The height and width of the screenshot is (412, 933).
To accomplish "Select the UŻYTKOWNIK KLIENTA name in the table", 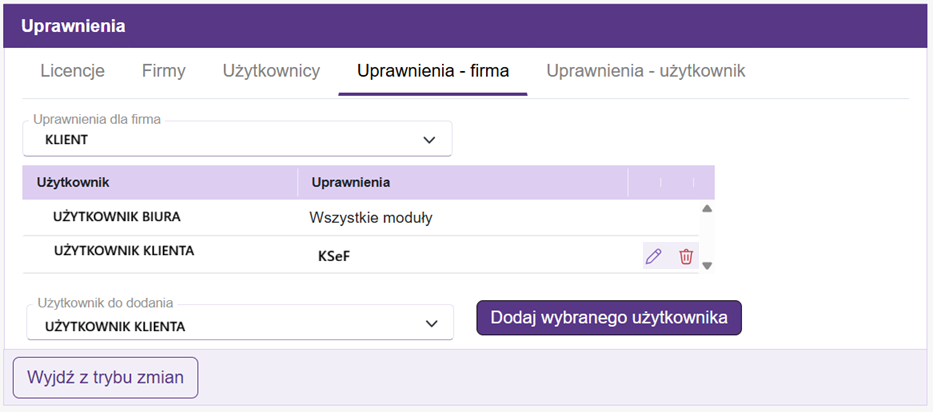I will click(x=124, y=251).
